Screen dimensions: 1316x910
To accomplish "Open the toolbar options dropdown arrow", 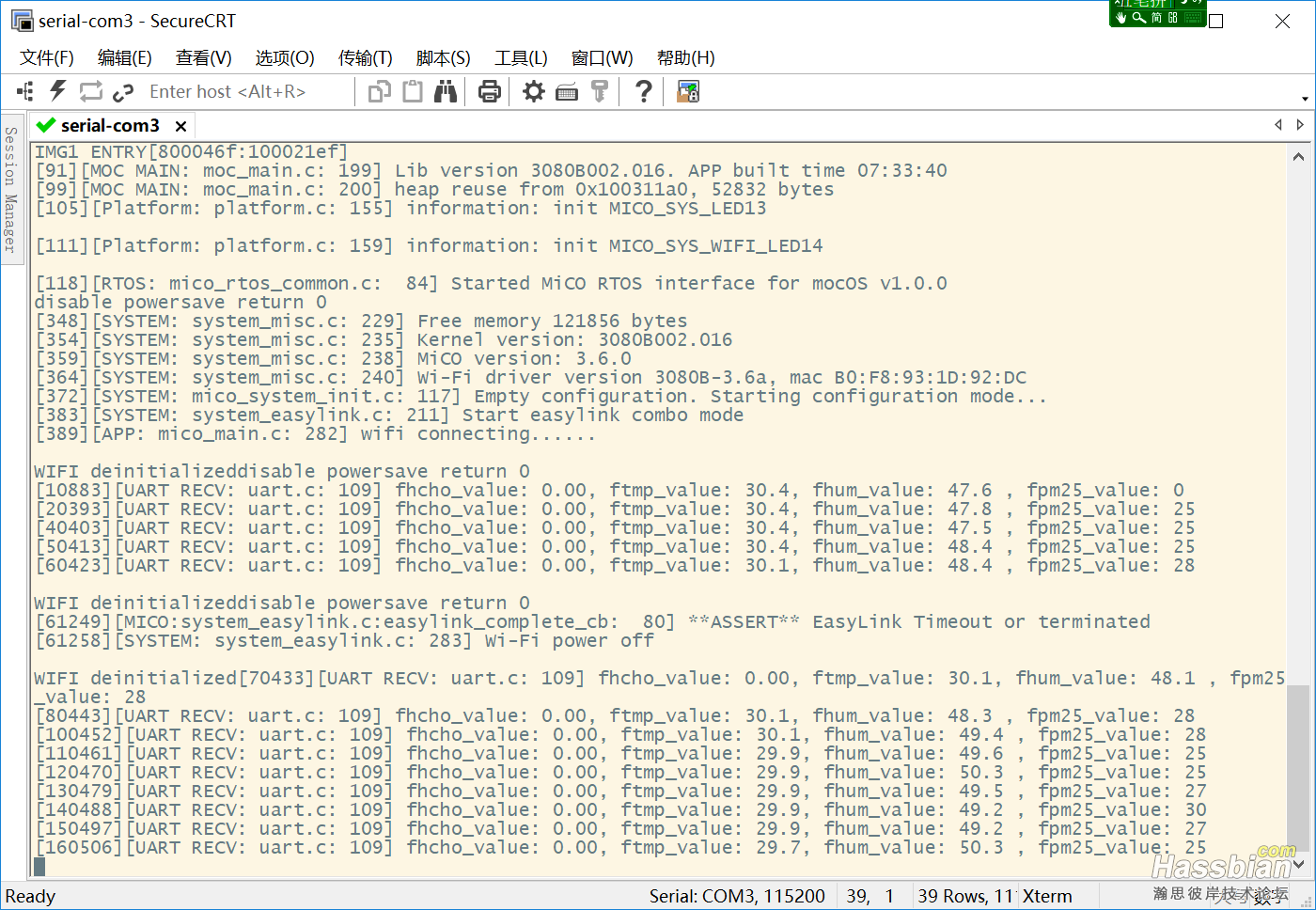I will tap(1305, 98).
